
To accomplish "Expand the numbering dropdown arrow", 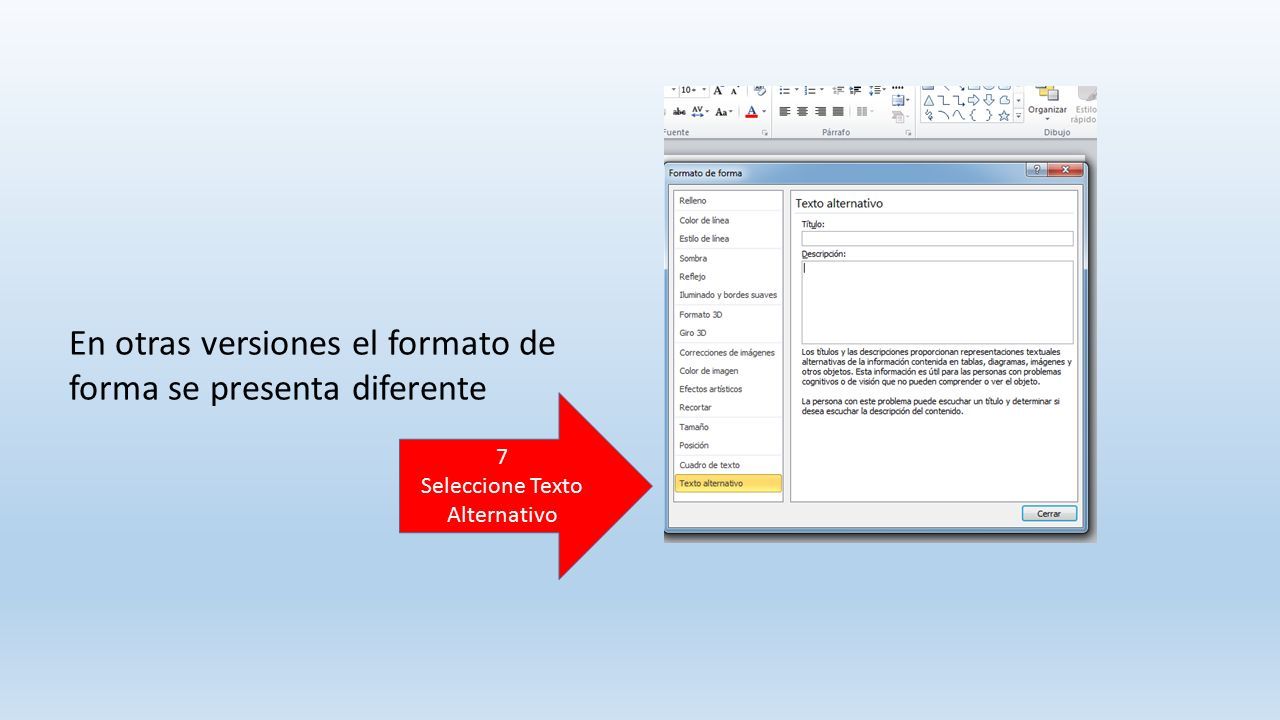I will (821, 90).
